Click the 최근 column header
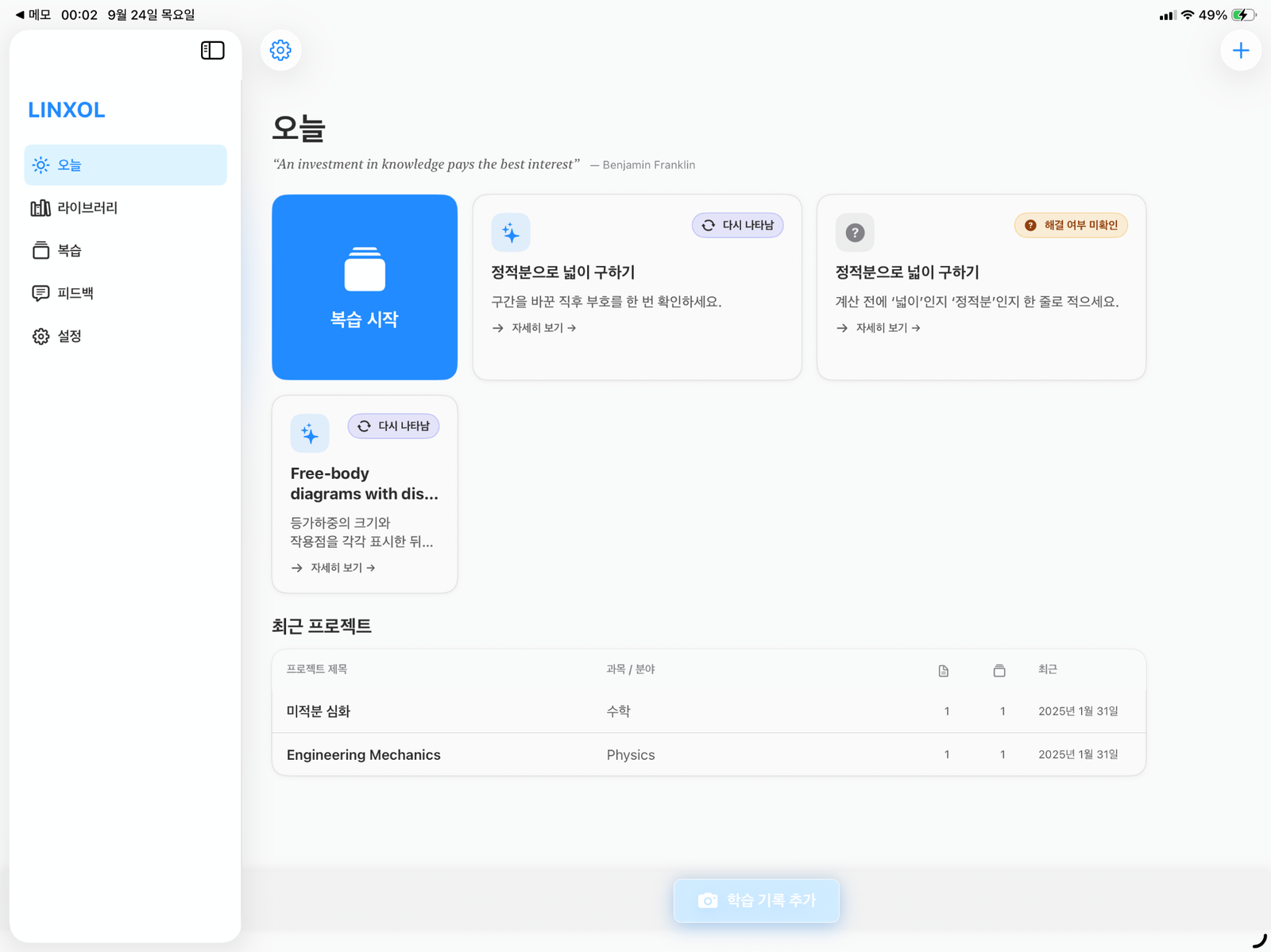Viewport: 1271px width, 952px height. click(x=1048, y=669)
